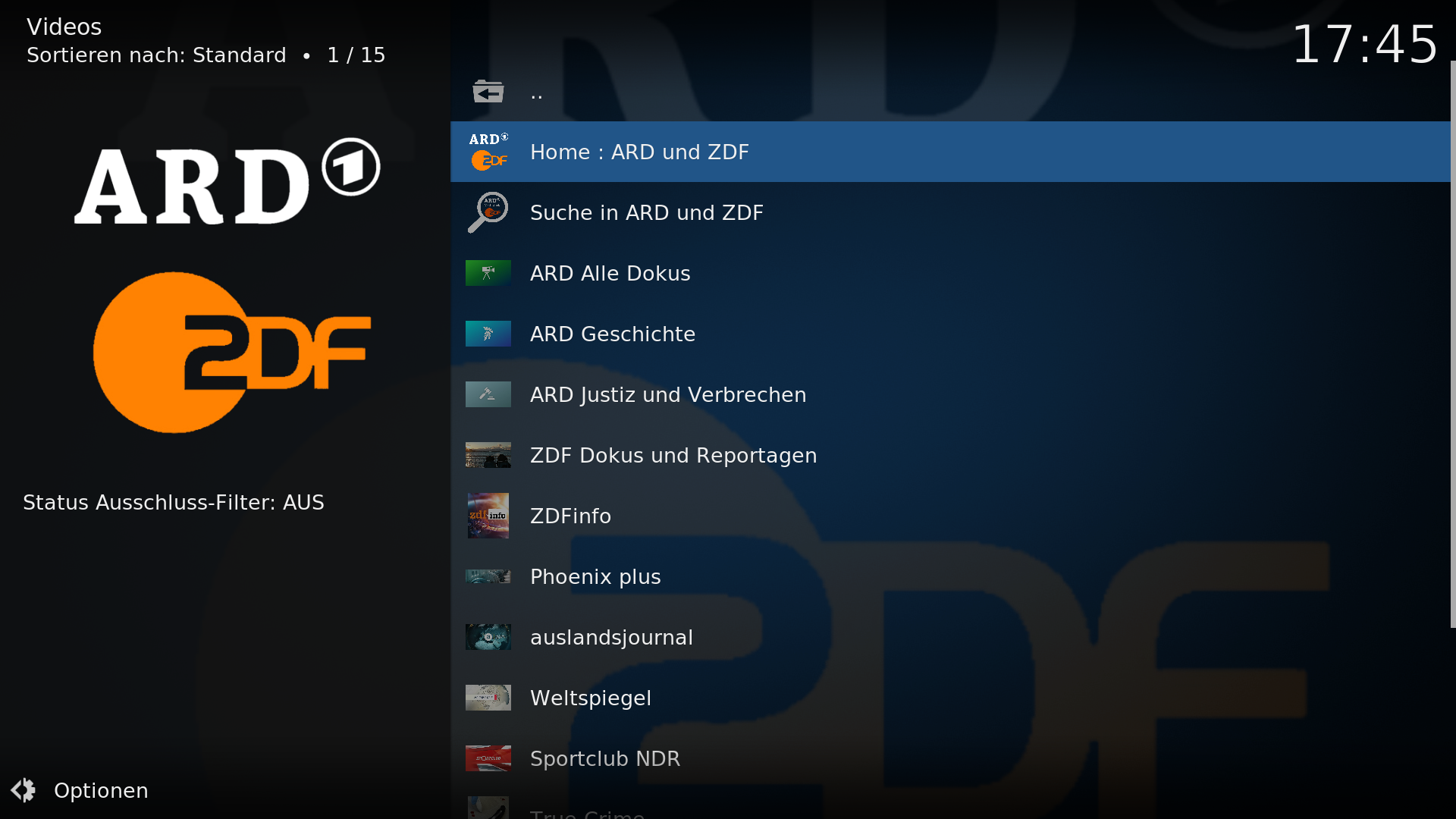Click the ARD ZDF Home icon
Viewport: 1456px width, 819px height.
pos(488,152)
